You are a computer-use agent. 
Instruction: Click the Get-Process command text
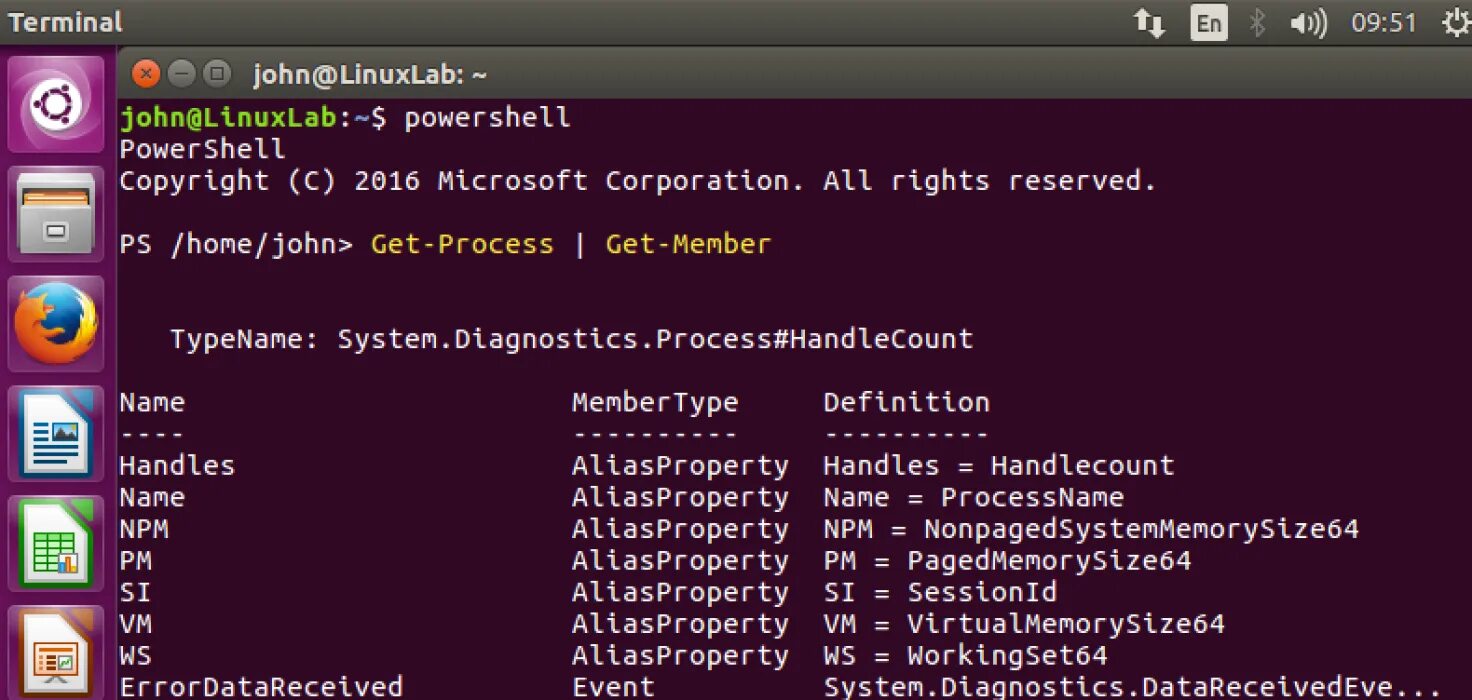click(461, 245)
